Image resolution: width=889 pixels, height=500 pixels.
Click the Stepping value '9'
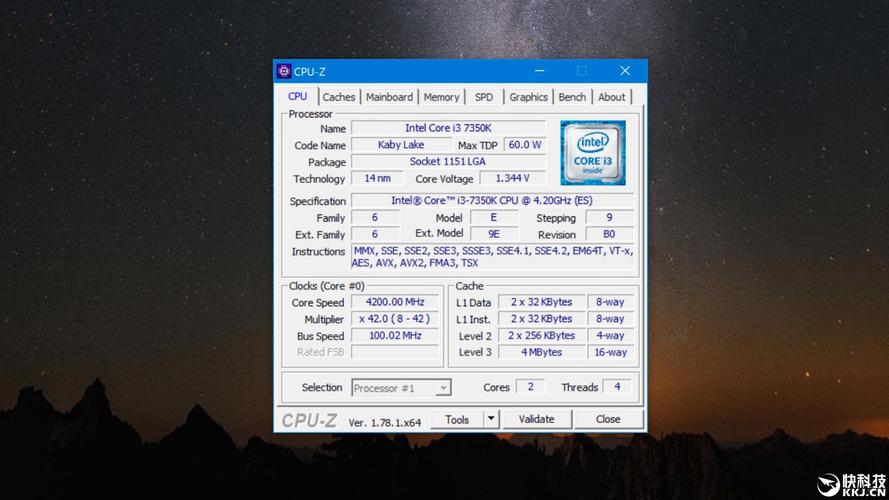tap(609, 217)
